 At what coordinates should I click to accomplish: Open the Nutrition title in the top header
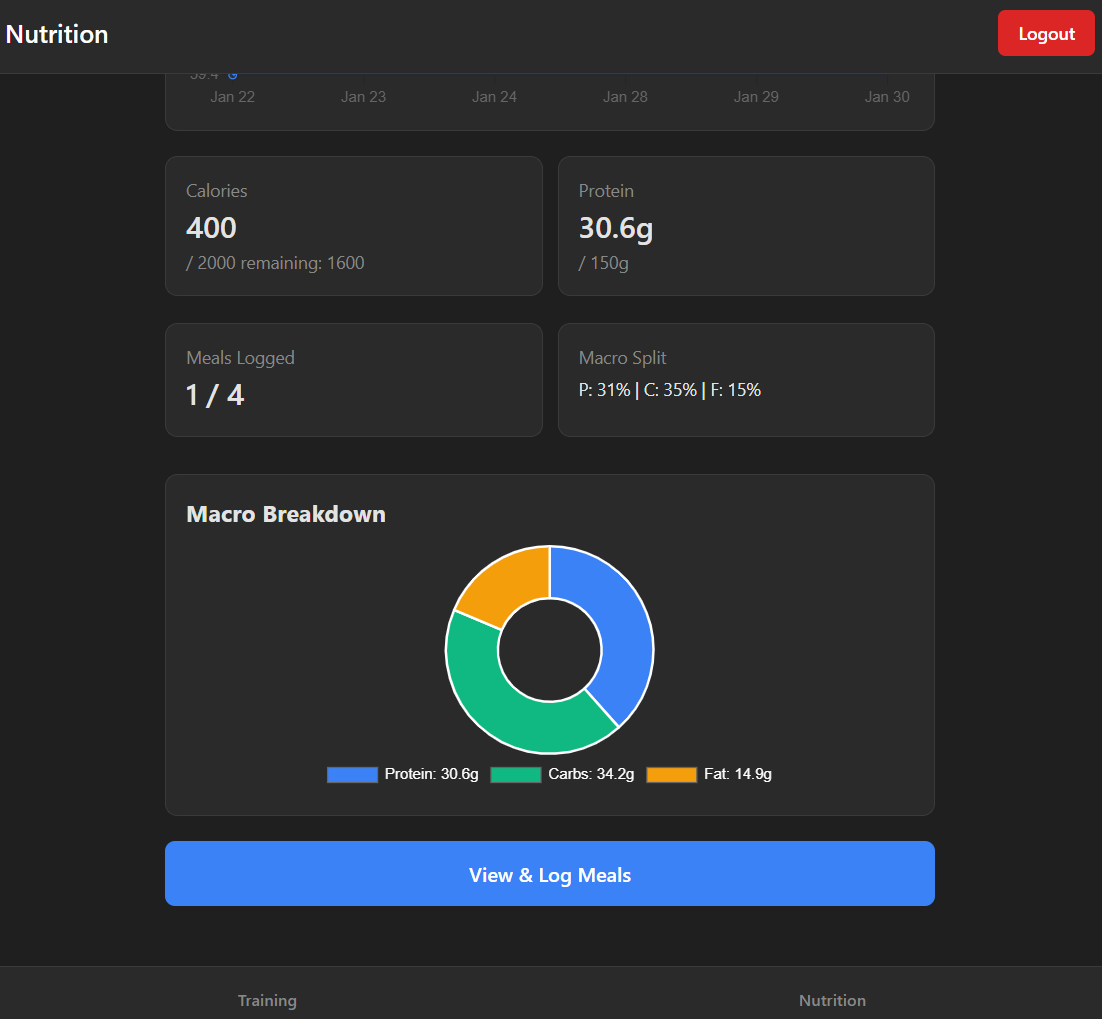[57, 33]
